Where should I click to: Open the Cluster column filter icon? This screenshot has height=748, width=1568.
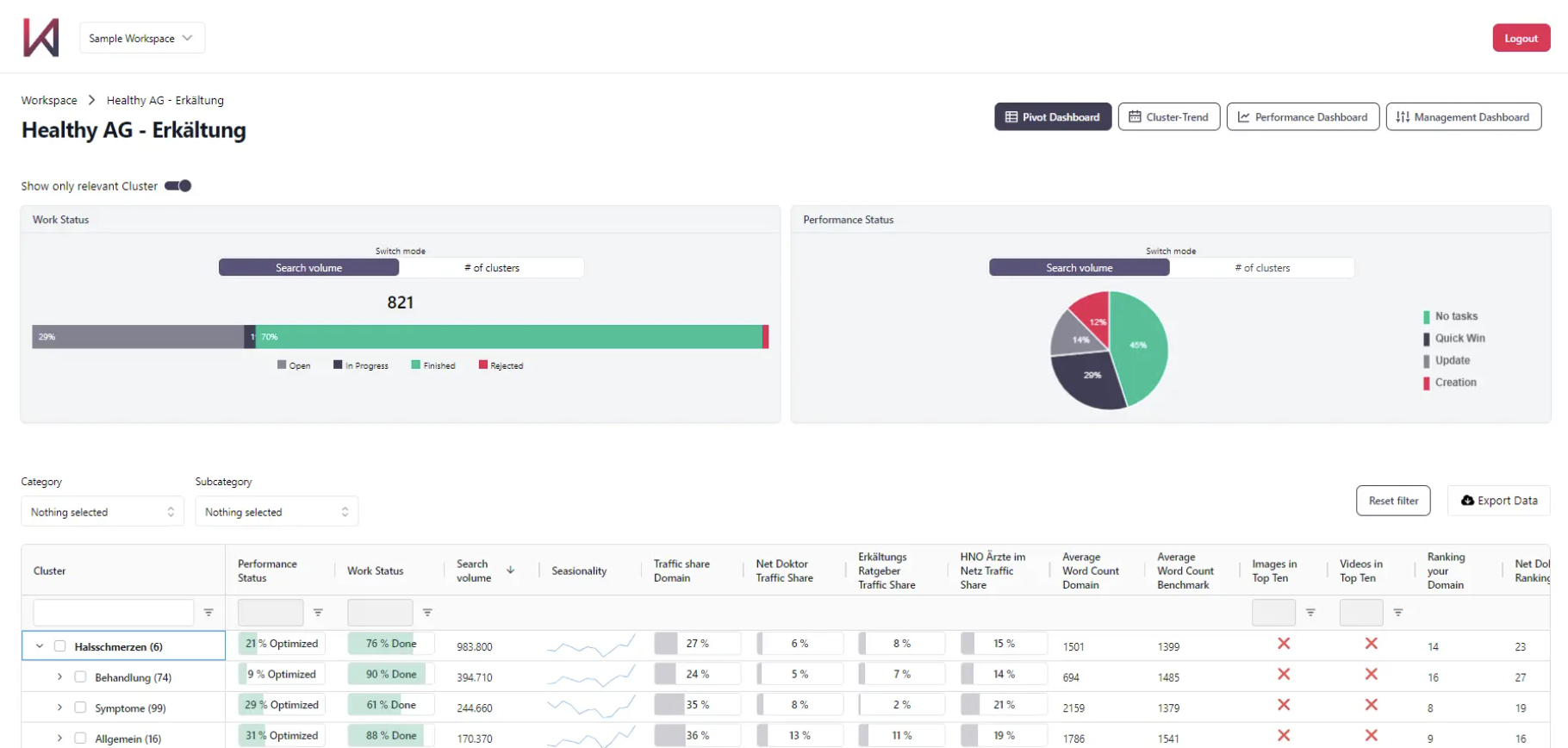[208, 613]
